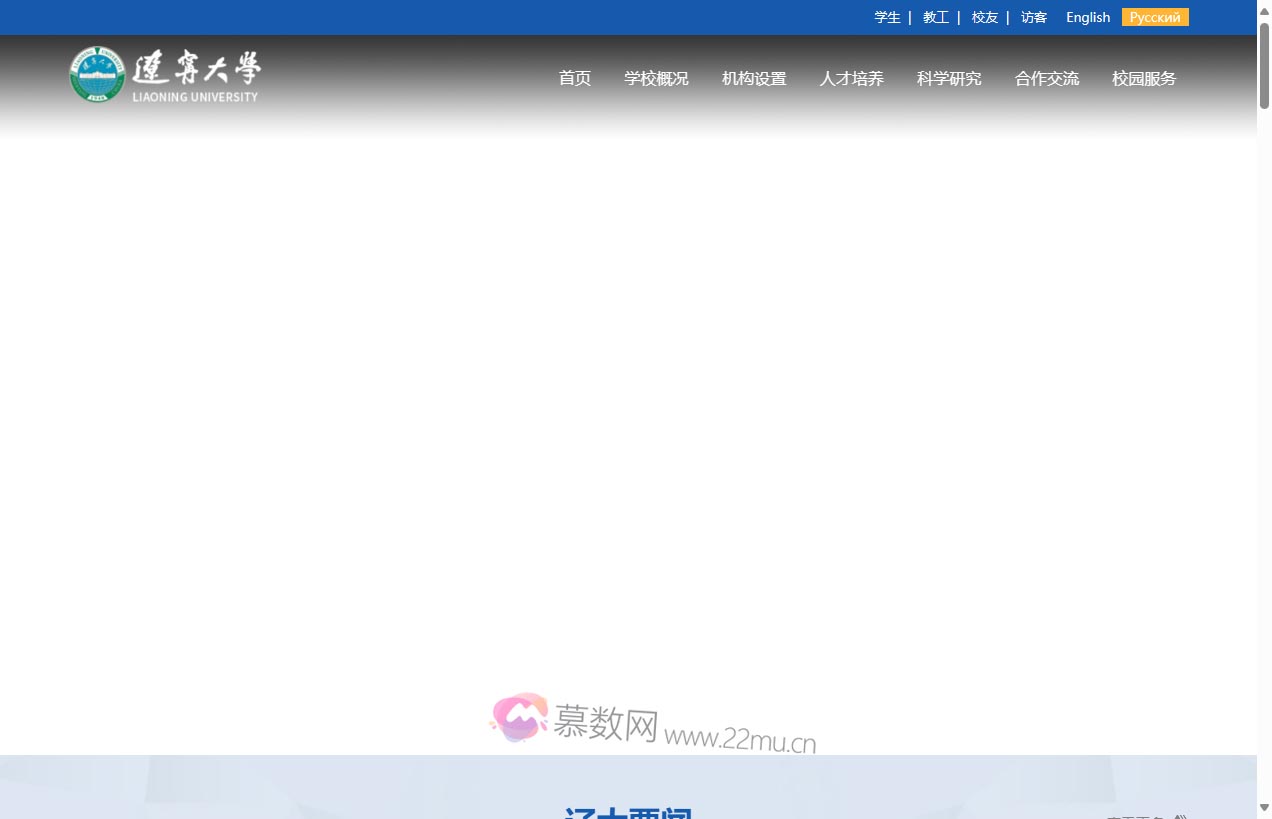Select 校园服务 in the navigation bar
This screenshot has width=1272, height=819.
pyautogui.click(x=1143, y=78)
